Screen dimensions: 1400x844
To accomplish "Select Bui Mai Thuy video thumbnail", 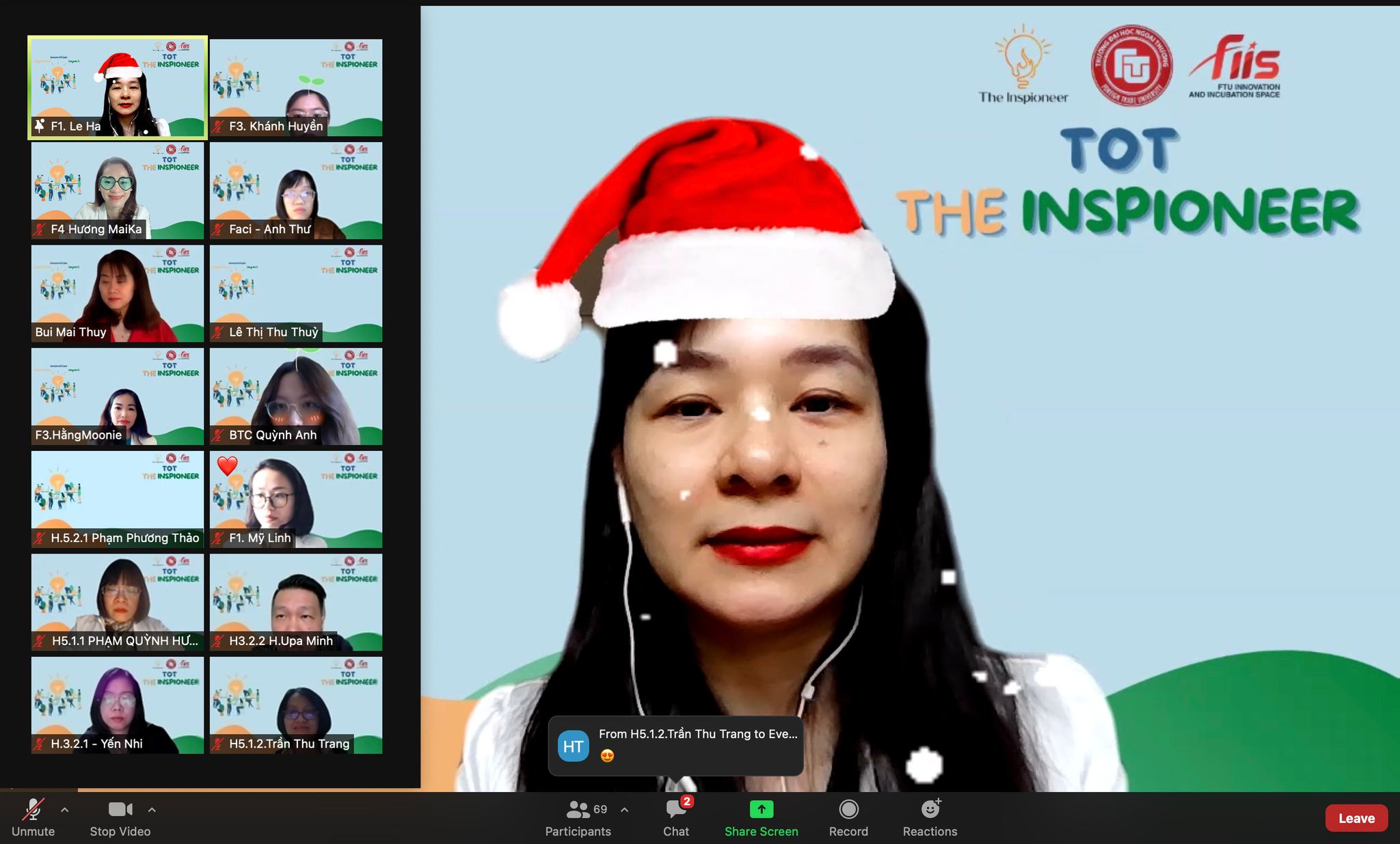I will (x=118, y=293).
